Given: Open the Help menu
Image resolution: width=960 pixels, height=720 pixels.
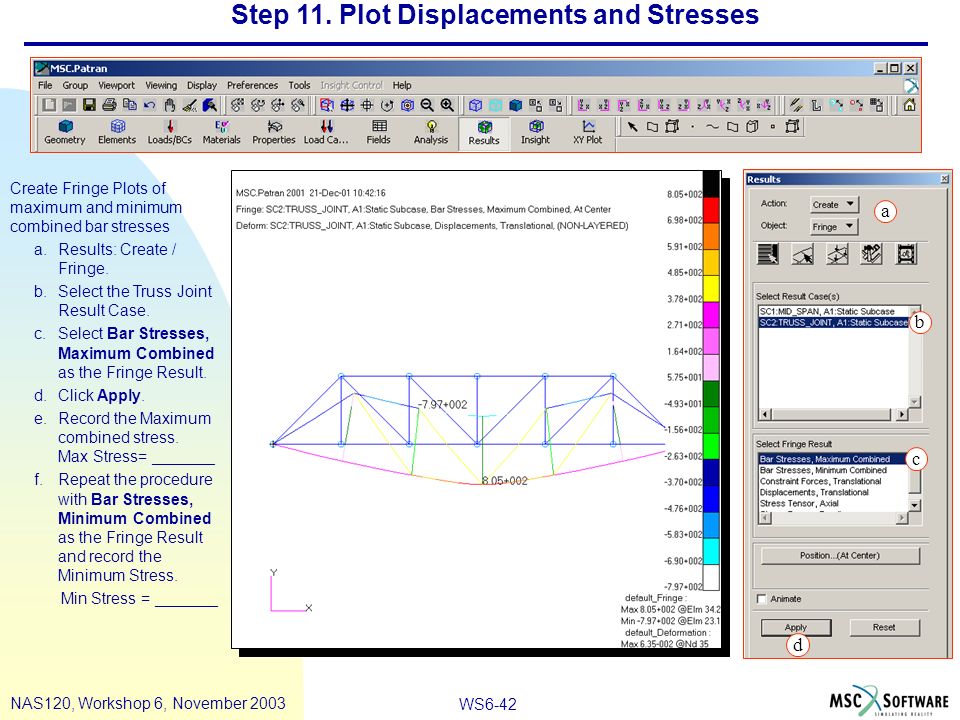Looking at the screenshot, I should tap(402, 85).
